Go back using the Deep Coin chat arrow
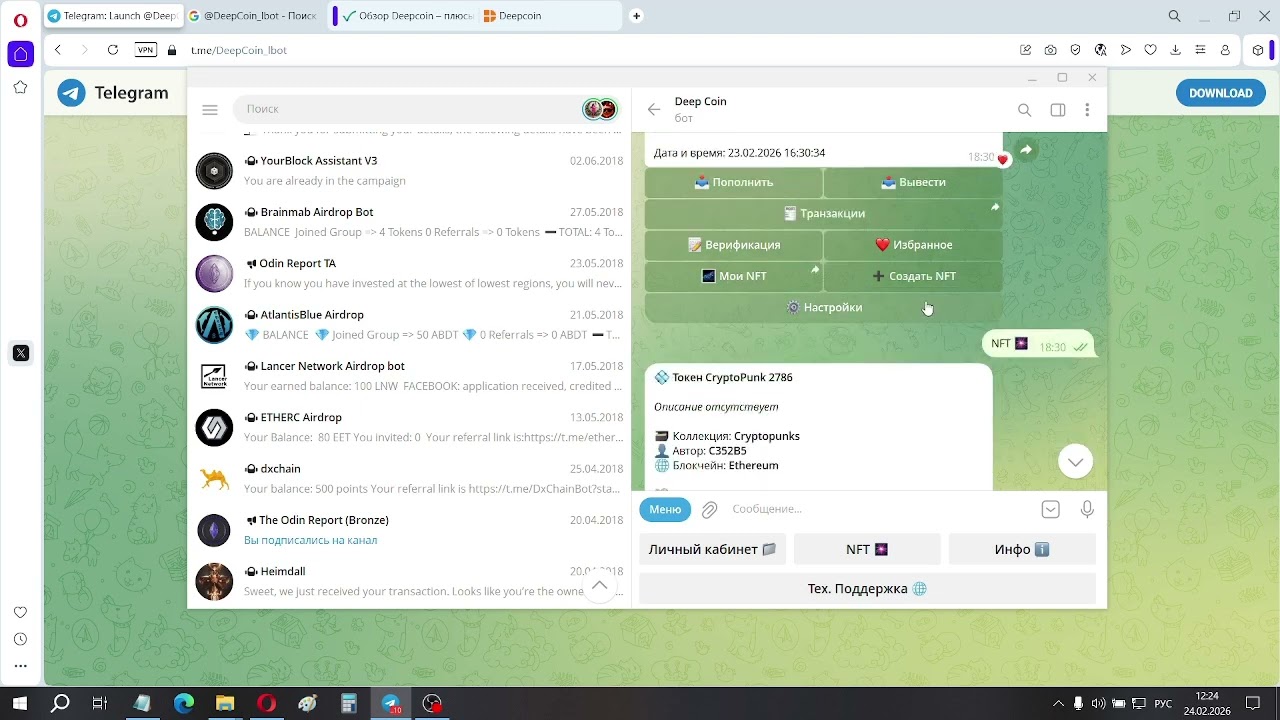 point(654,110)
